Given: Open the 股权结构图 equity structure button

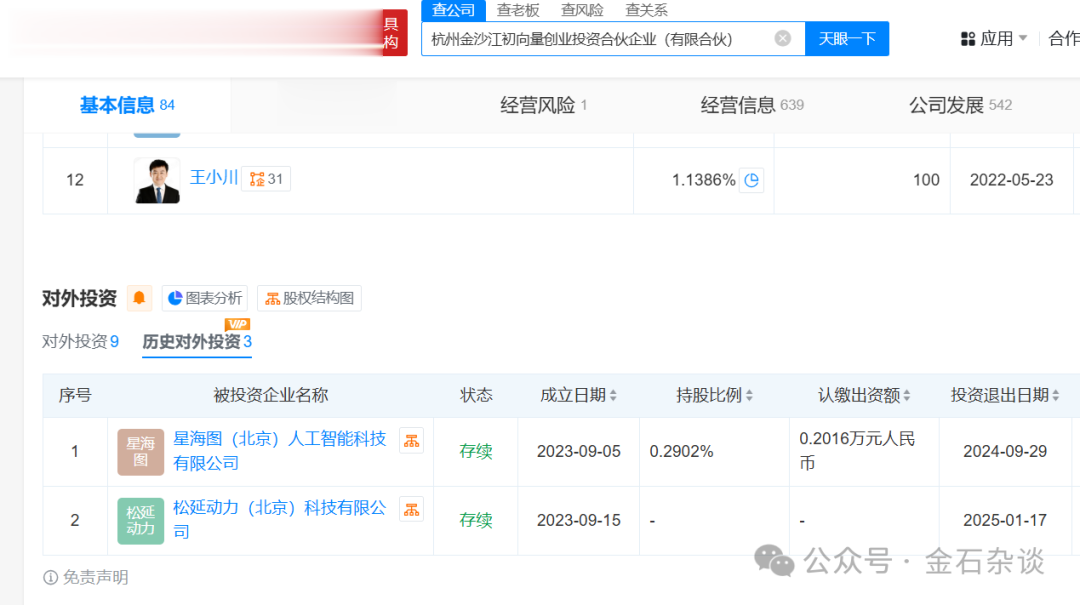Looking at the screenshot, I should pos(309,298).
